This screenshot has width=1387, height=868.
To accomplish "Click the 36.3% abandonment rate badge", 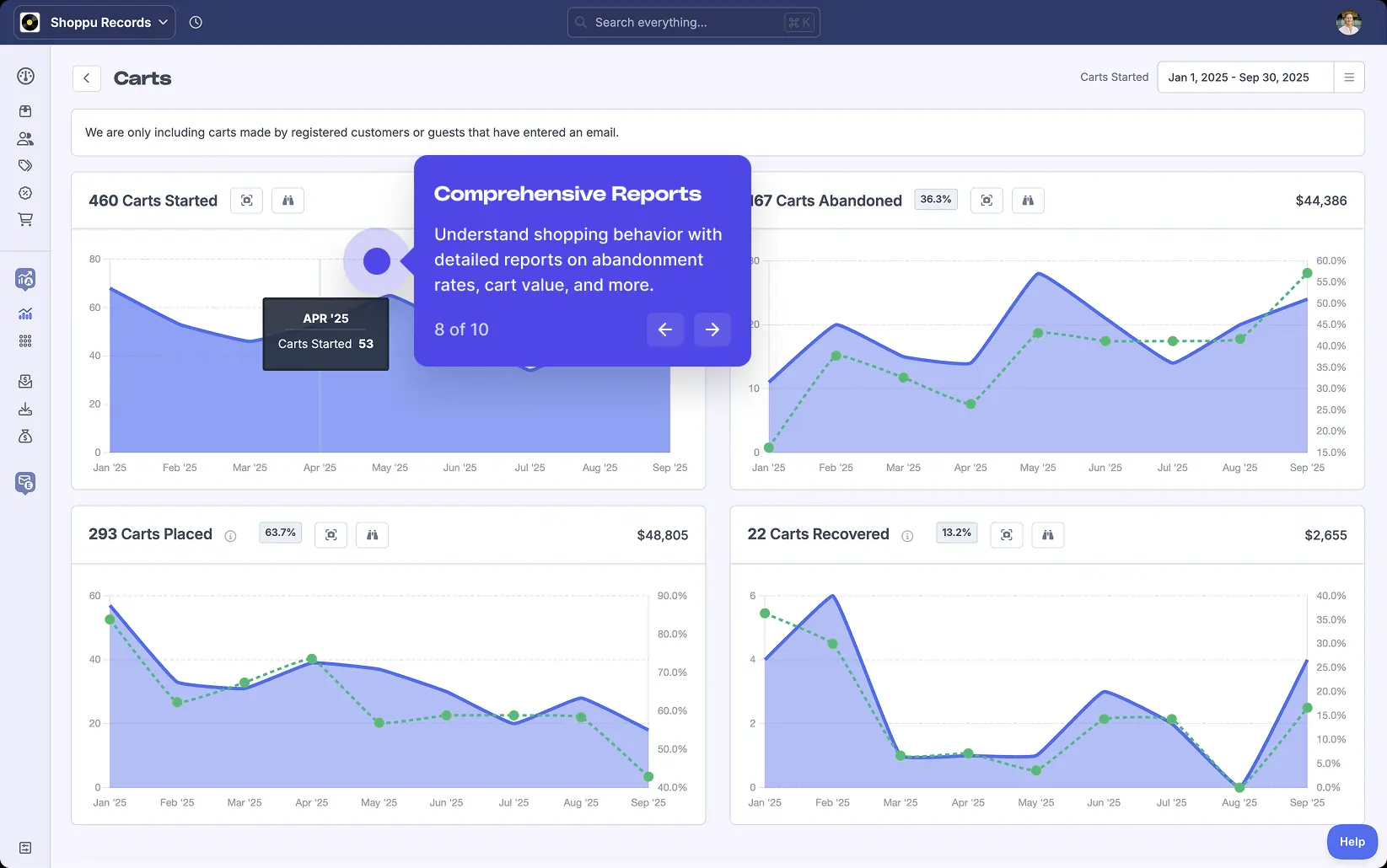I will click(936, 200).
